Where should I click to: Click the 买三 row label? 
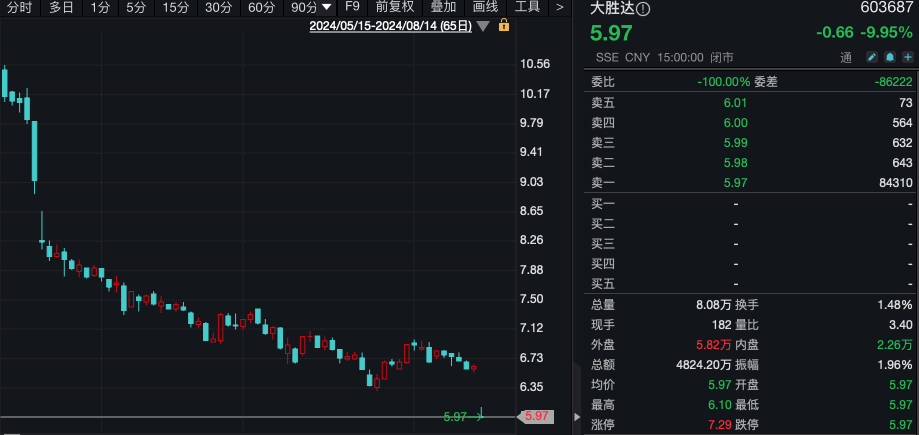[x=603, y=243]
